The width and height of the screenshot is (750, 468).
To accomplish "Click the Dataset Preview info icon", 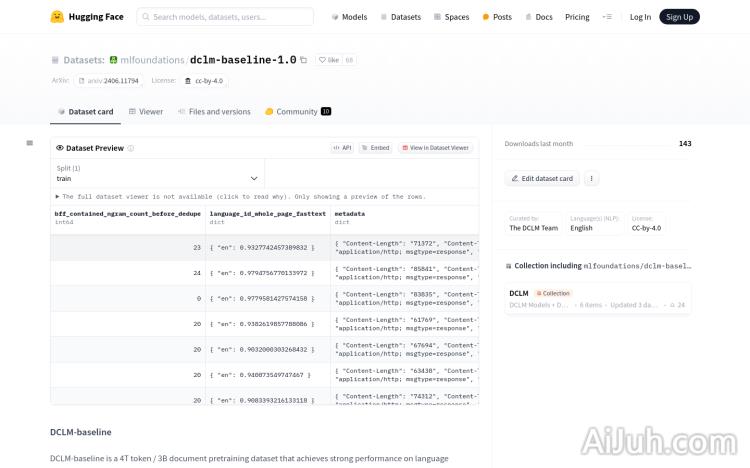I will [x=131, y=148].
